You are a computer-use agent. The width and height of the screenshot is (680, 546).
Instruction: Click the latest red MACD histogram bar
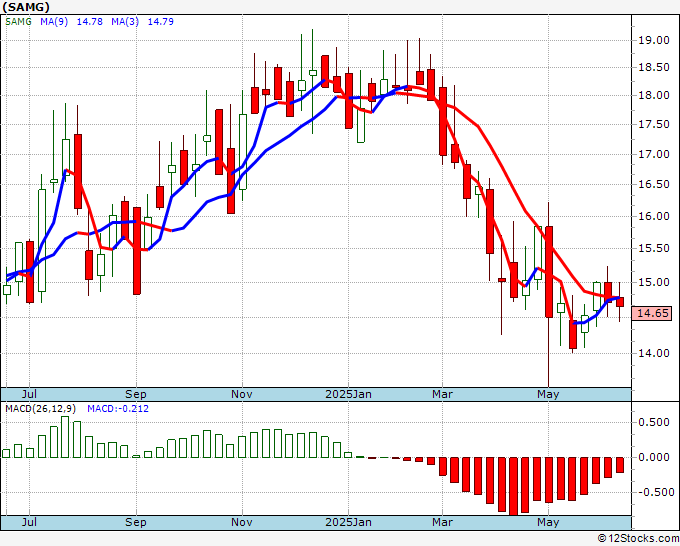click(x=620, y=465)
